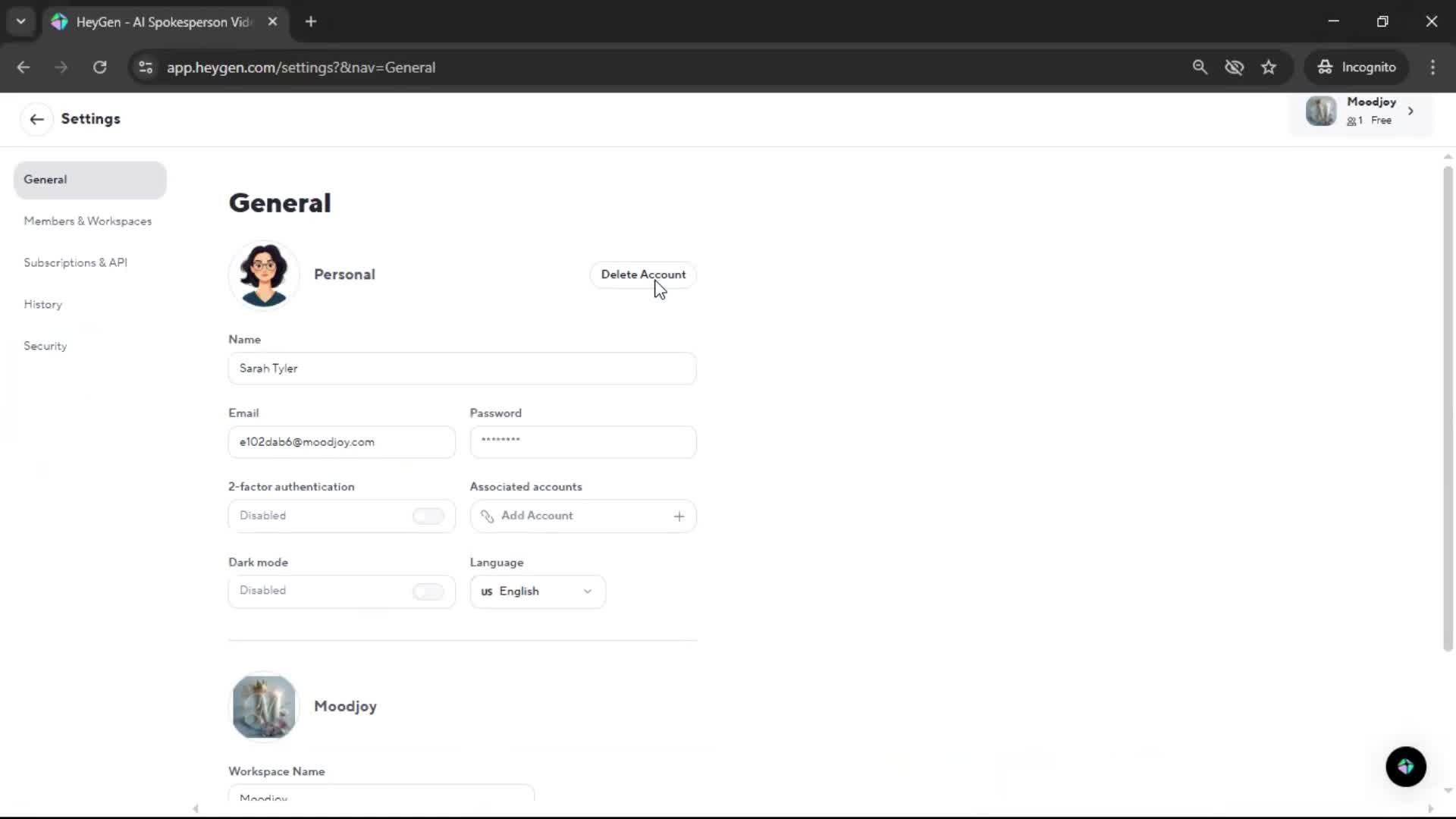
Task: Click the third-party cookies eye icon
Action: click(1234, 67)
